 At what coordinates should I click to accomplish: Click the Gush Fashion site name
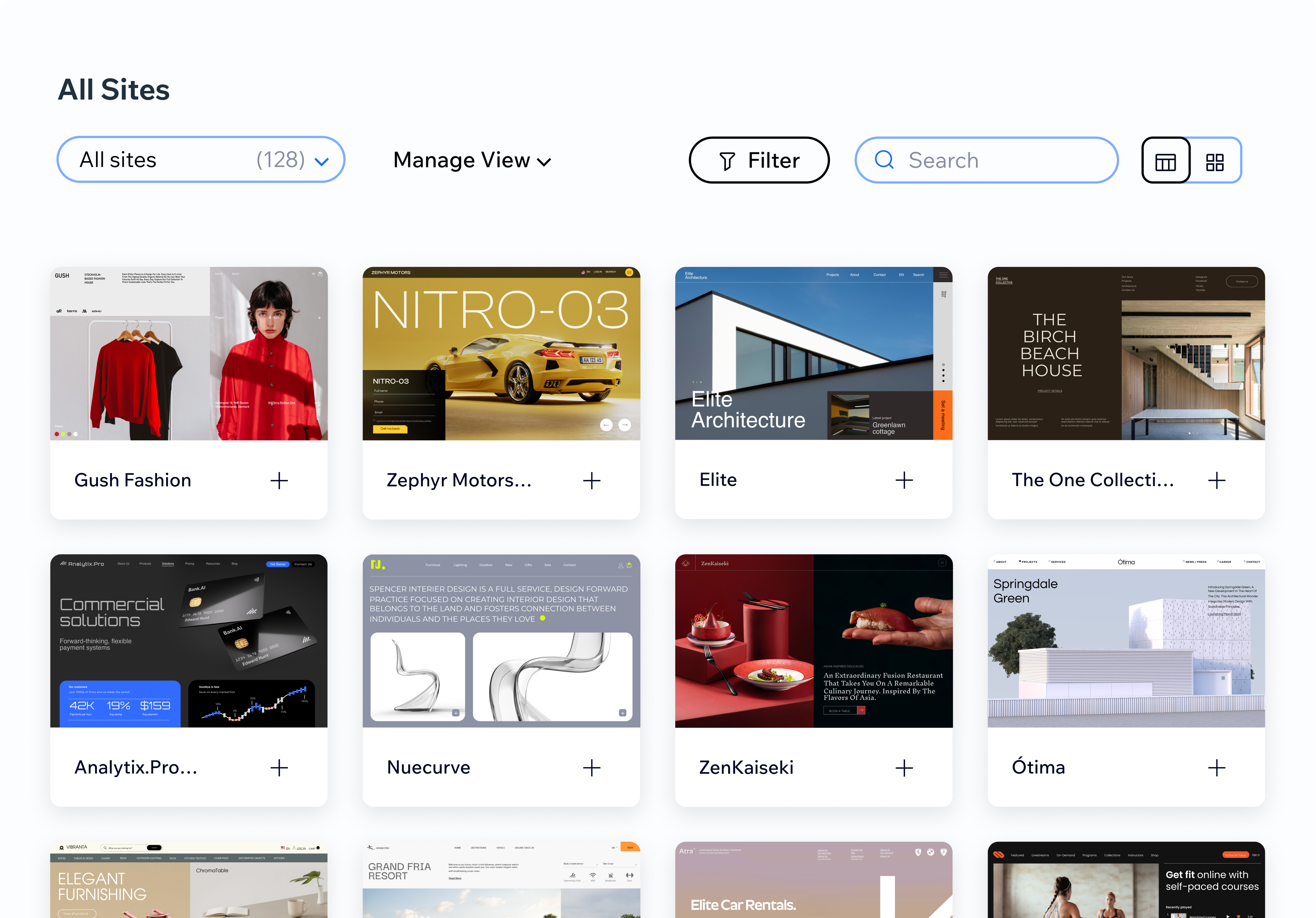coord(133,480)
